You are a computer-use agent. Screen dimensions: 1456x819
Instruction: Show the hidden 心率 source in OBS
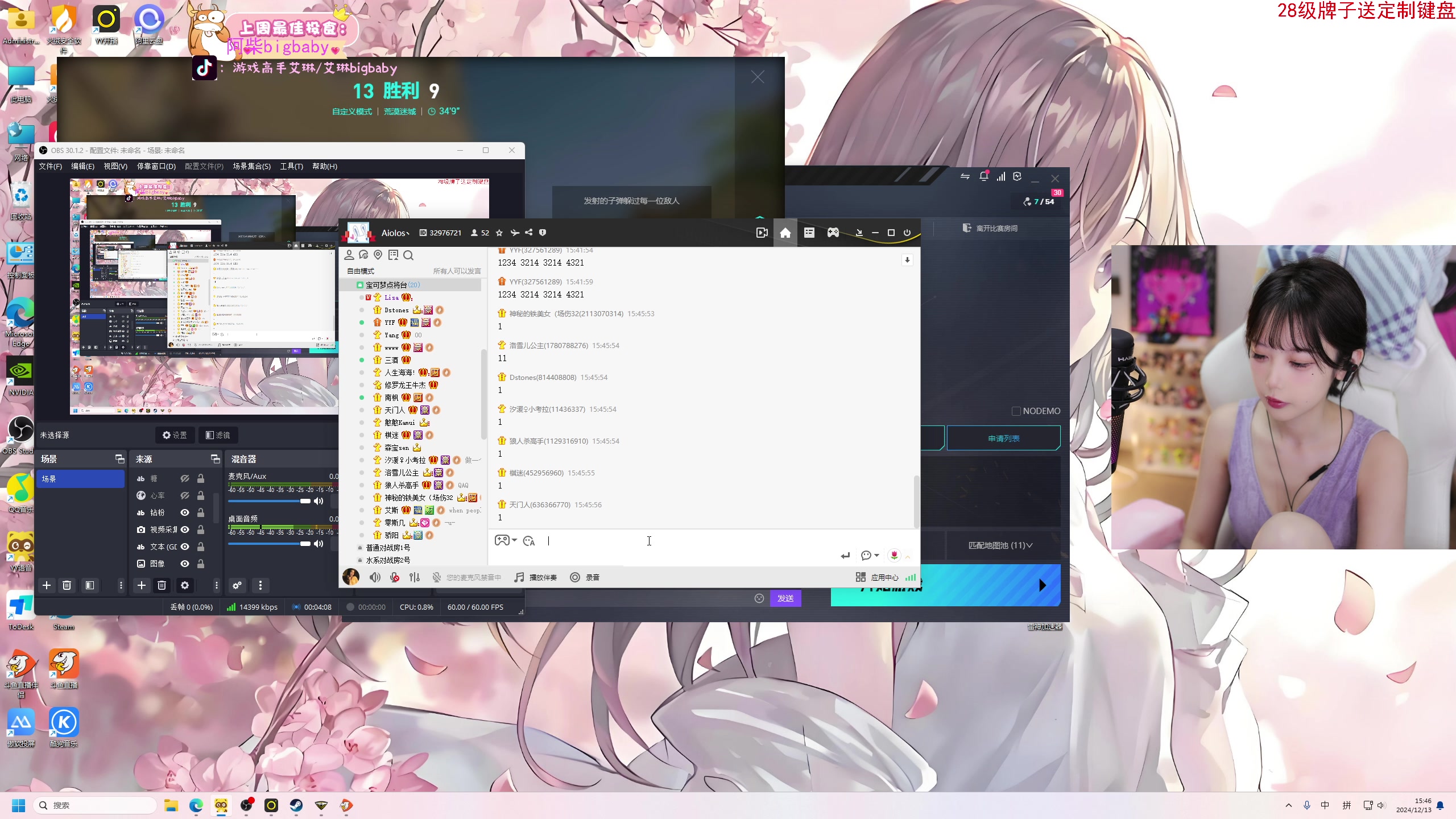[185, 496]
